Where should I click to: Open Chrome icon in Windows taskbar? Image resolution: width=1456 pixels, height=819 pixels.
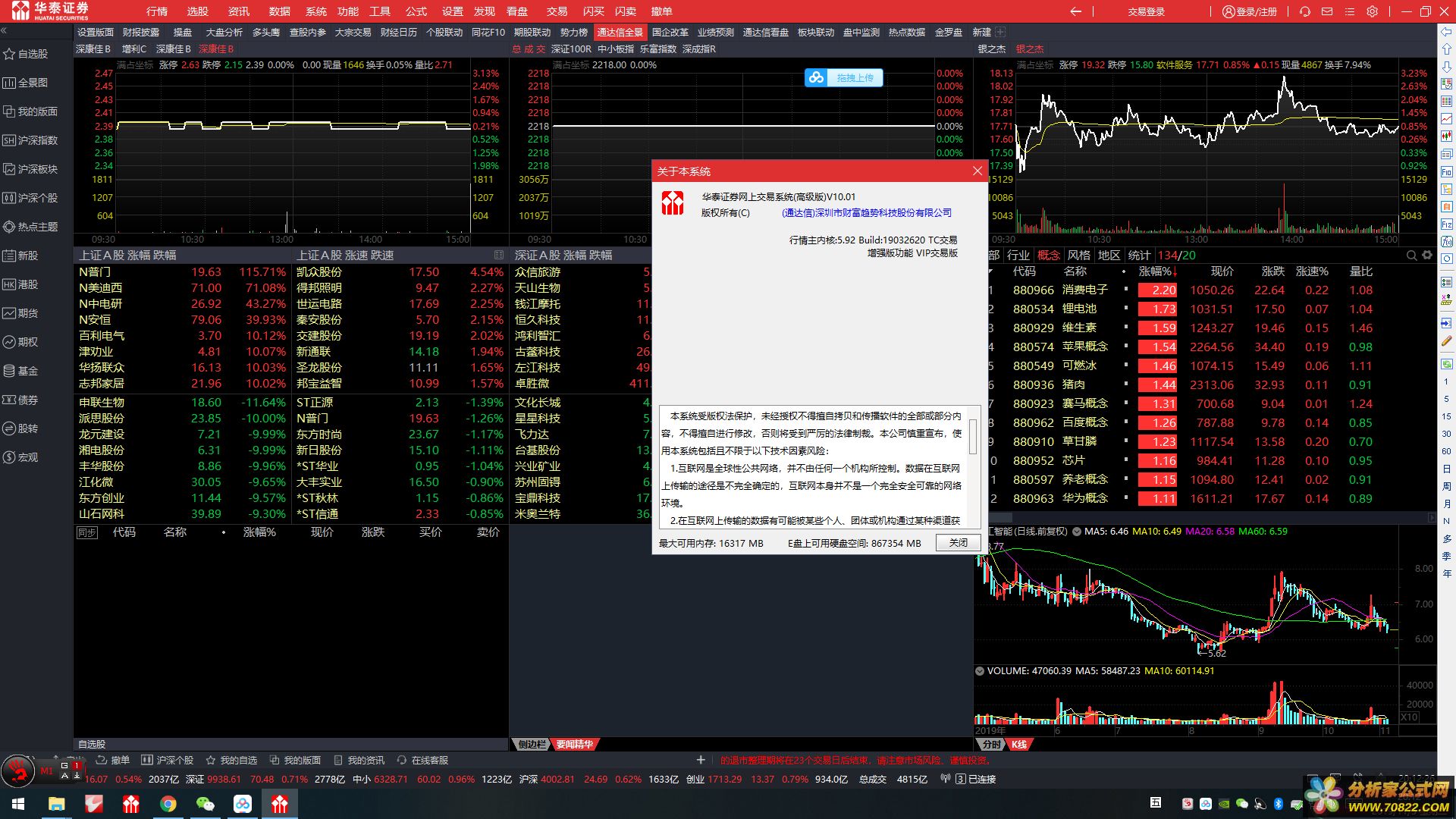pyautogui.click(x=168, y=804)
